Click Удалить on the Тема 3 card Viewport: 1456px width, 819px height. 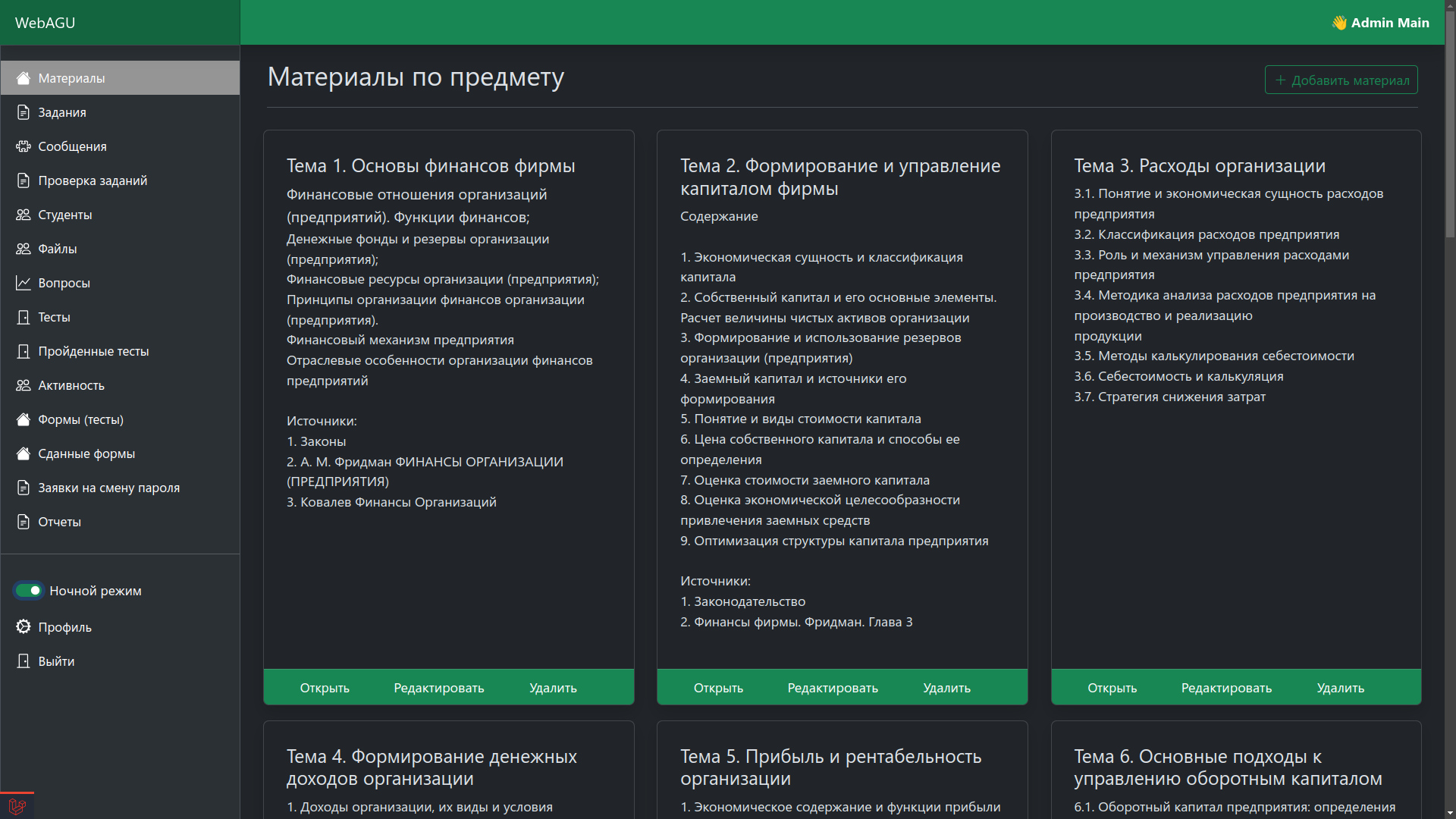[1340, 688]
